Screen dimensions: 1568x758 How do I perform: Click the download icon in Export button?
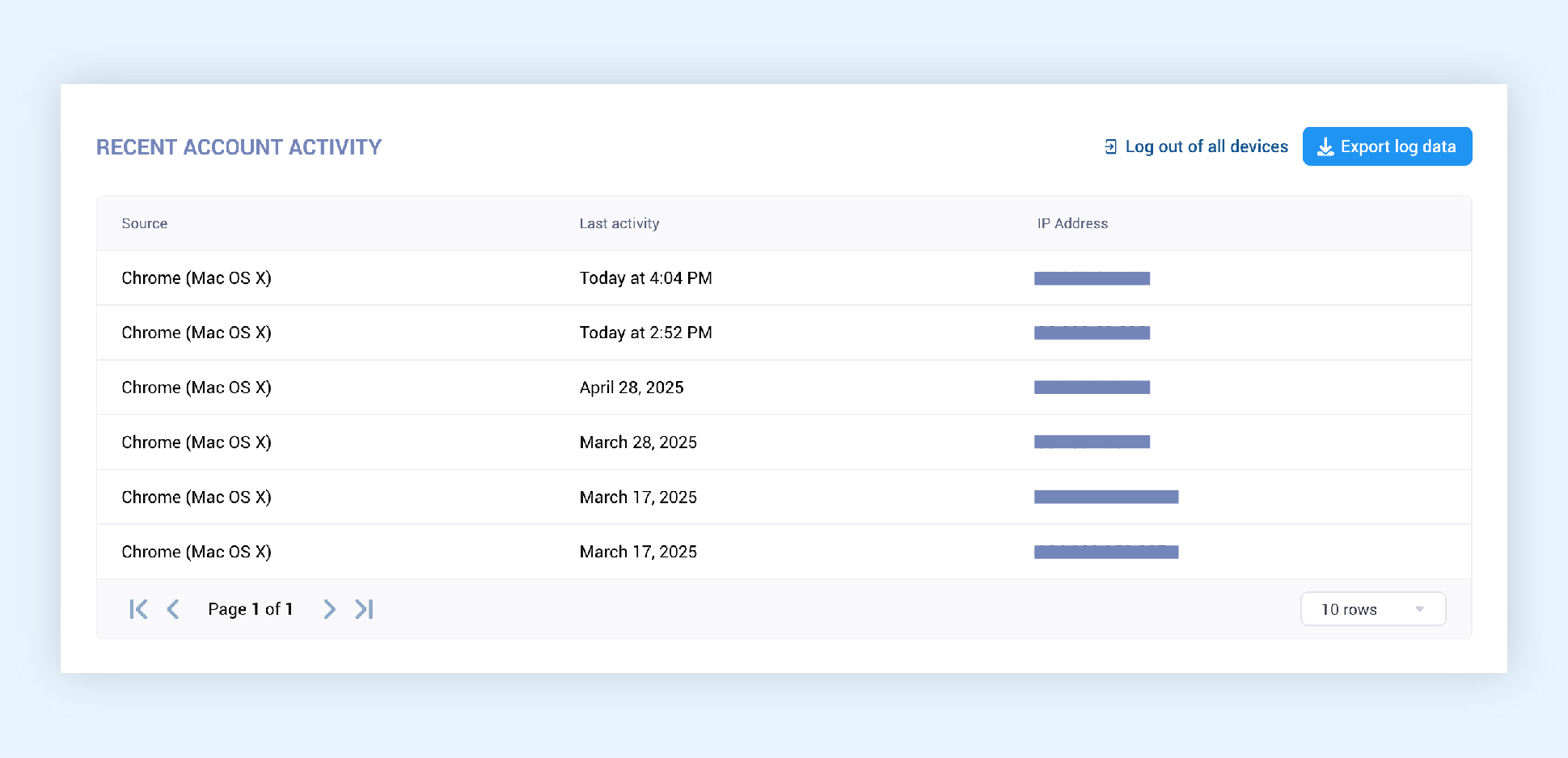[x=1325, y=146]
